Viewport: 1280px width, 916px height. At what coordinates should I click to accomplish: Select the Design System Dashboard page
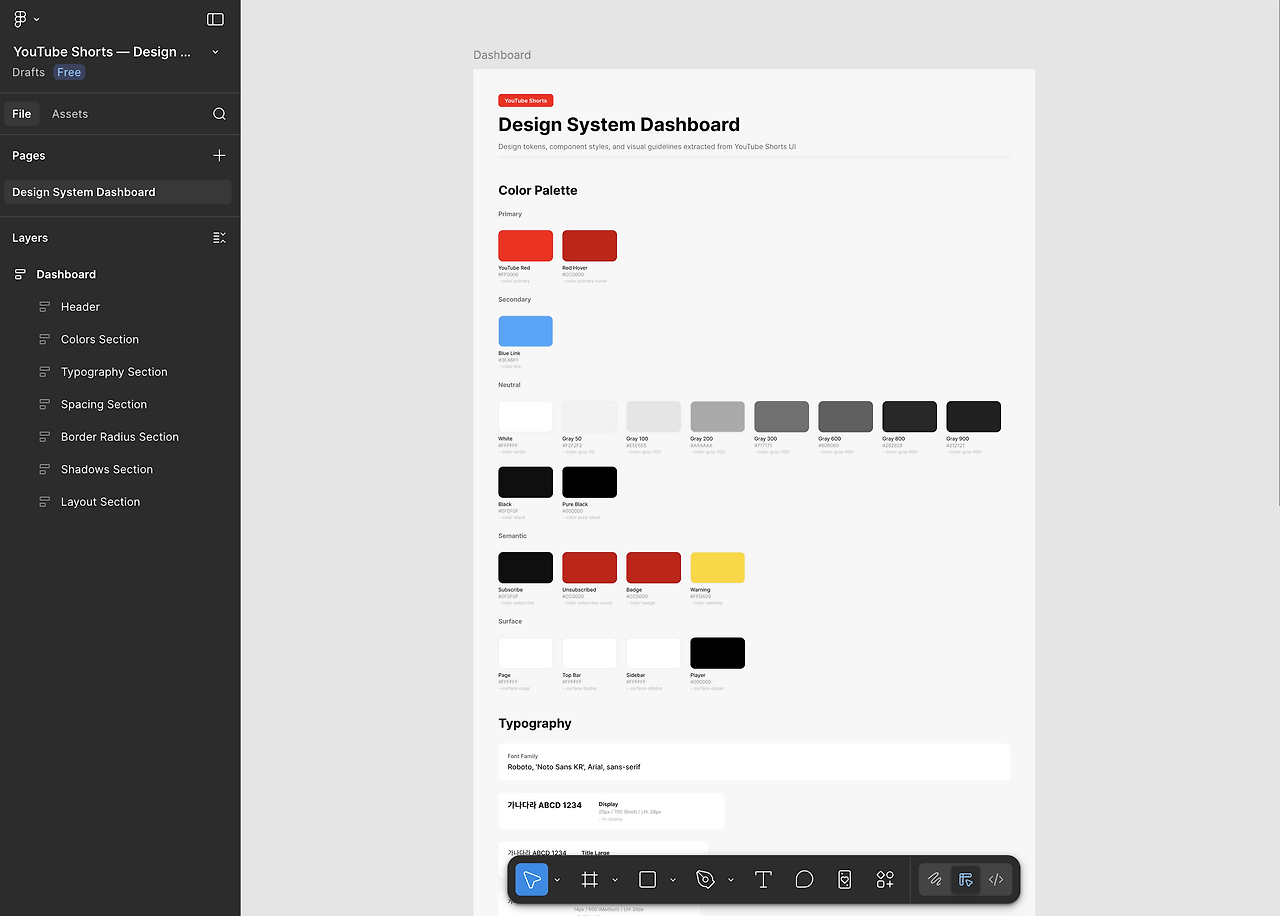click(118, 192)
